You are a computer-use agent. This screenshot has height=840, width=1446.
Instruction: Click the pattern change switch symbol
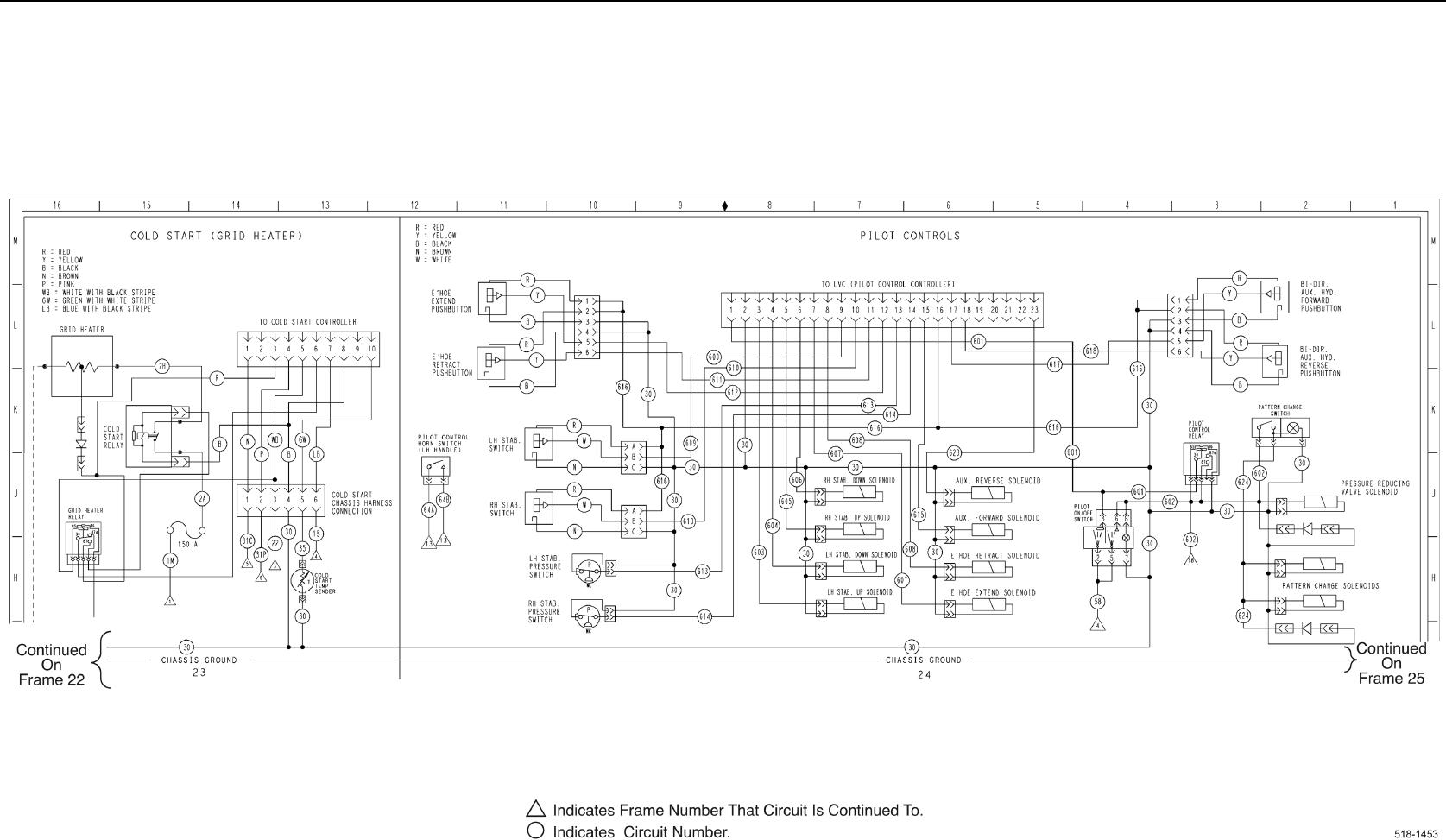click(1280, 427)
